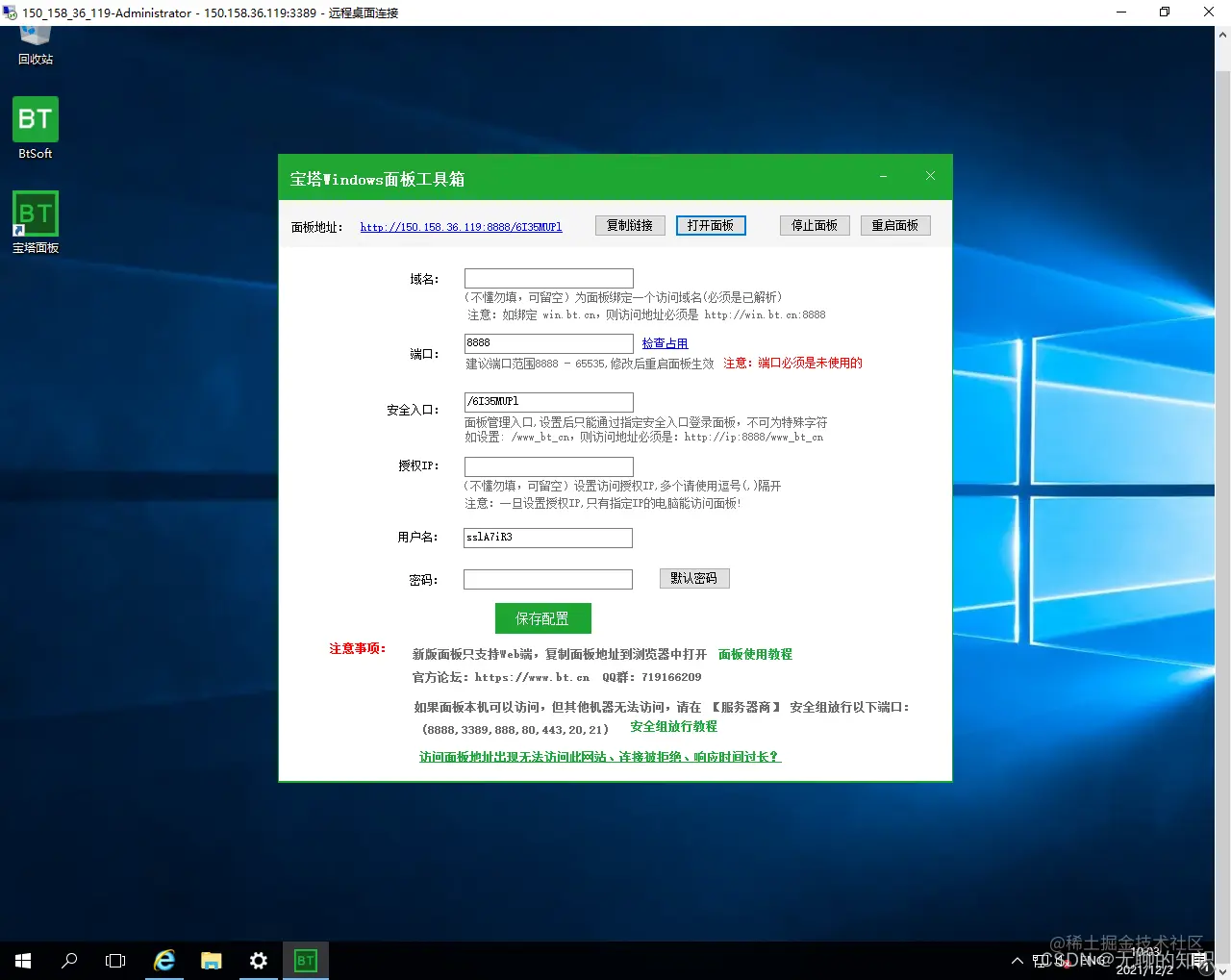
Task: Open Settings gear in the taskbar
Action: click(x=259, y=960)
